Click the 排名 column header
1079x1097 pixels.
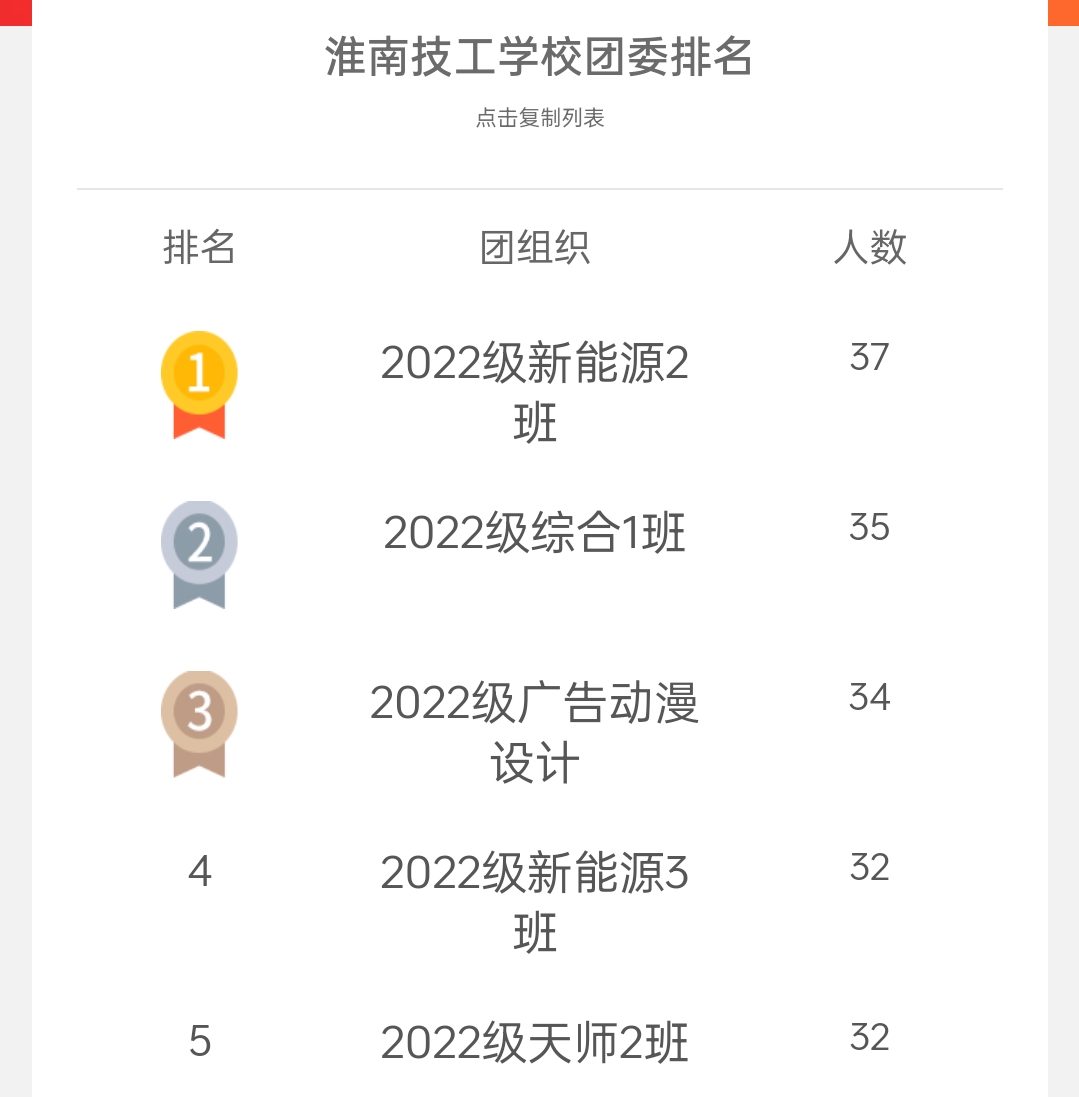click(199, 247)
